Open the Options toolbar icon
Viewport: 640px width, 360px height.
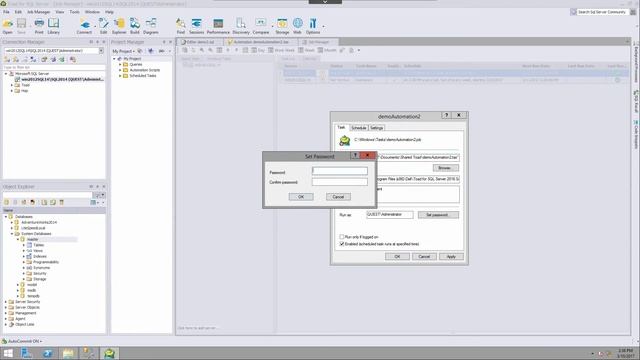tap(313, 26)
